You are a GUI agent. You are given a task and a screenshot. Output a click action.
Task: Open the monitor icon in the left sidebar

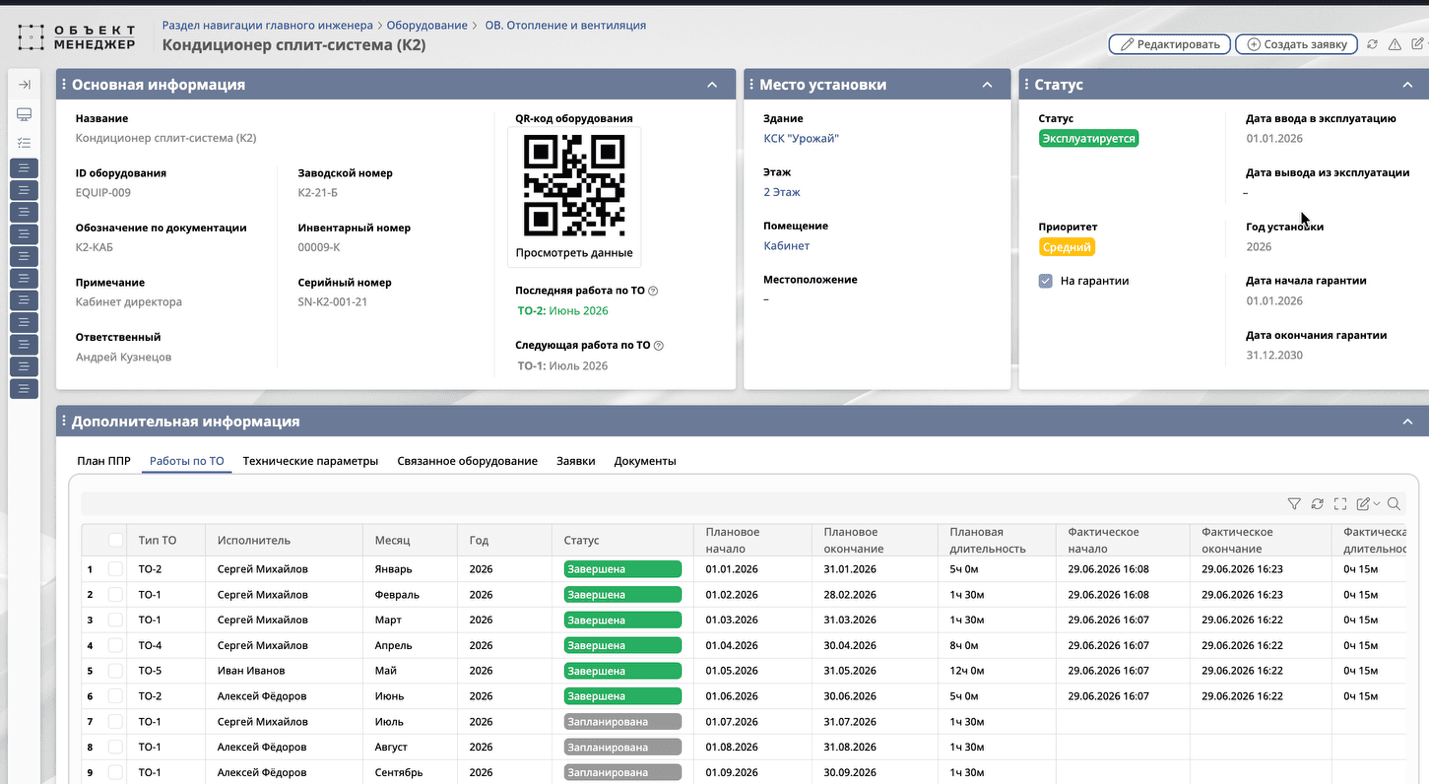24,115
